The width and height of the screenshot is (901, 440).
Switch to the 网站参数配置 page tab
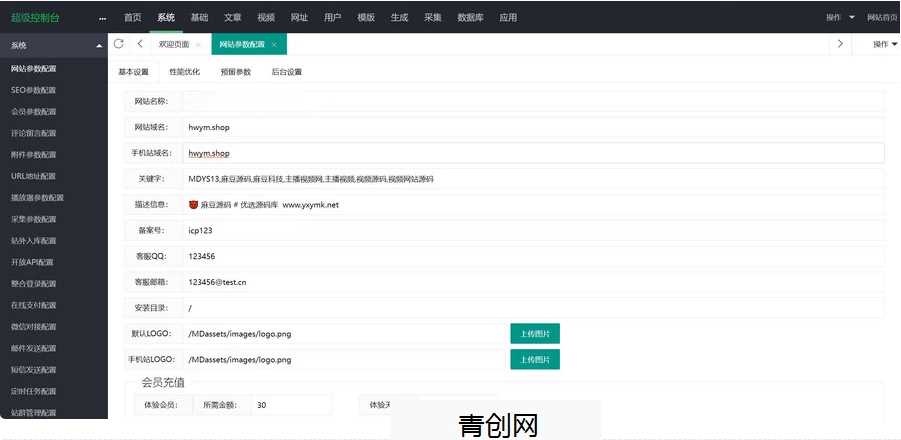pyautogui.click(x=240, y=44)
